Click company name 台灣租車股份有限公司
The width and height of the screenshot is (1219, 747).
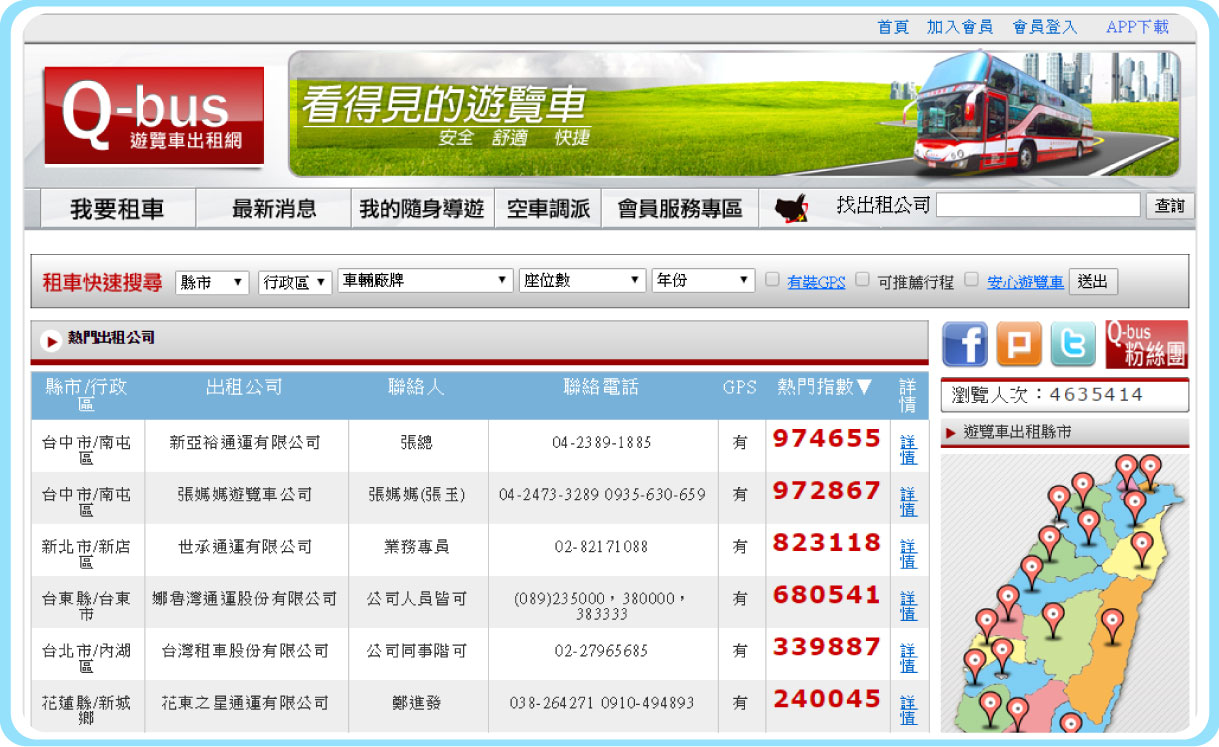(245, 650)
